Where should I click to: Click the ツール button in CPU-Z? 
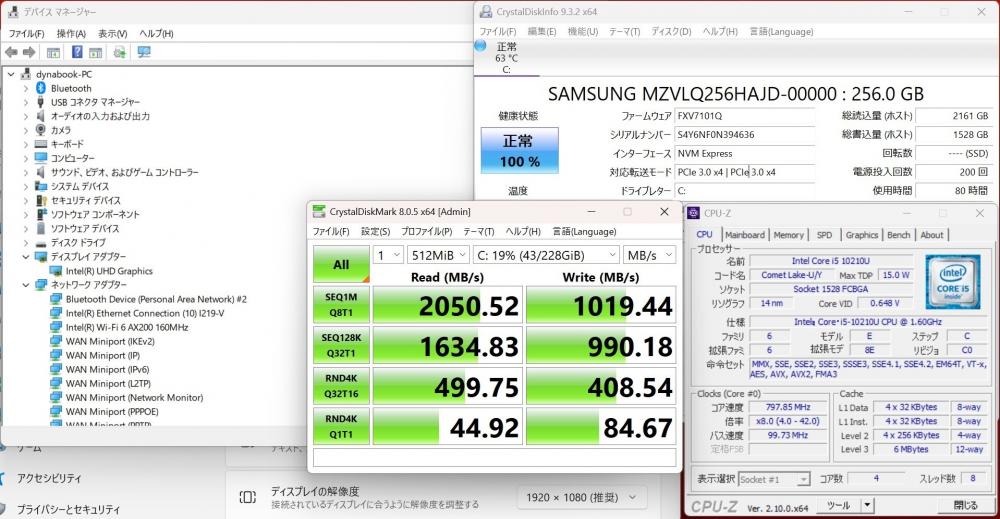pyautogui.click(x=838, y=505)
